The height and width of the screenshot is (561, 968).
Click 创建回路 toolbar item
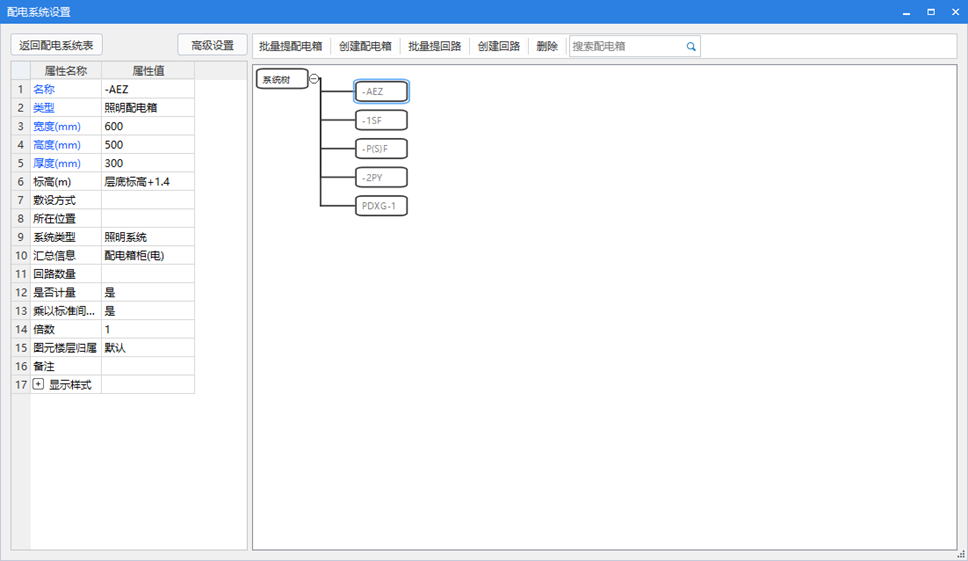498,46
